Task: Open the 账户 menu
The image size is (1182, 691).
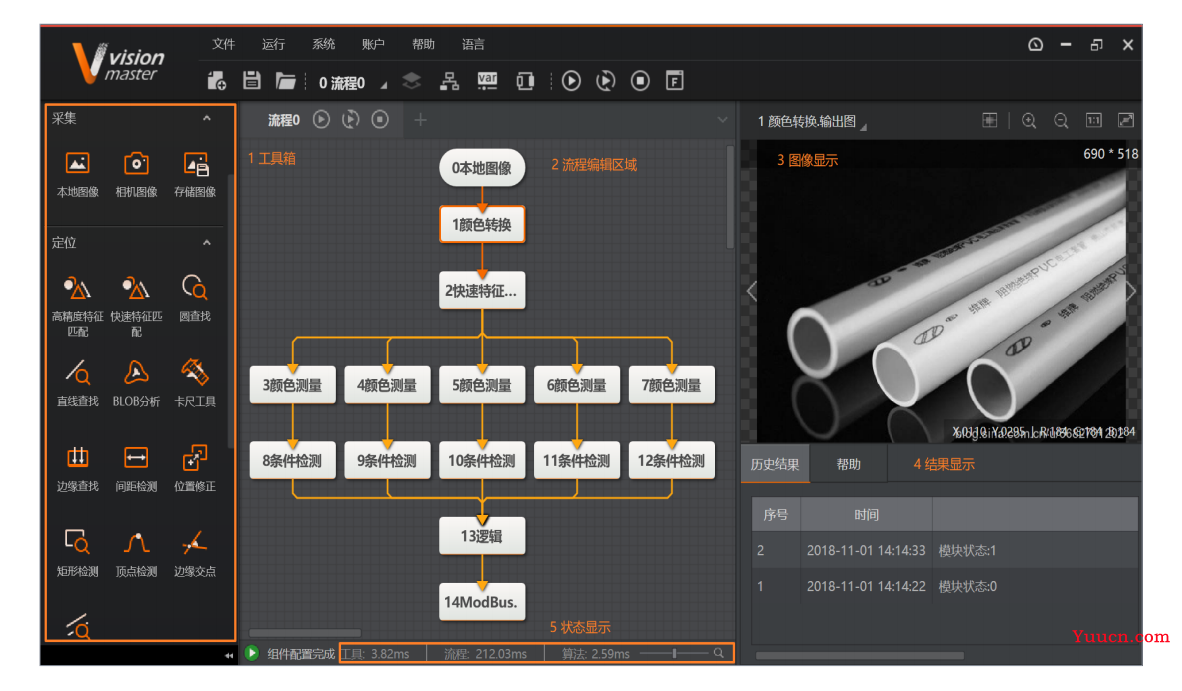Action: coord(373,44)
